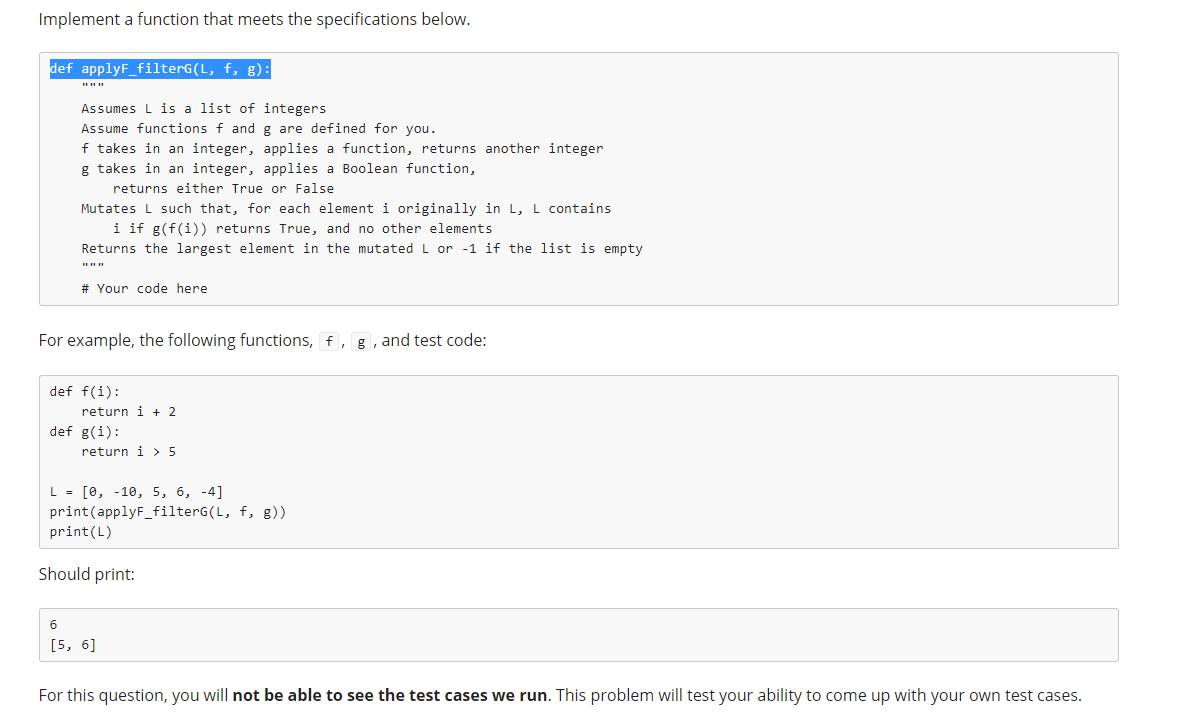The image size is (1191, 719).
Task: Select the output value 6
Action: coord(53,624)
